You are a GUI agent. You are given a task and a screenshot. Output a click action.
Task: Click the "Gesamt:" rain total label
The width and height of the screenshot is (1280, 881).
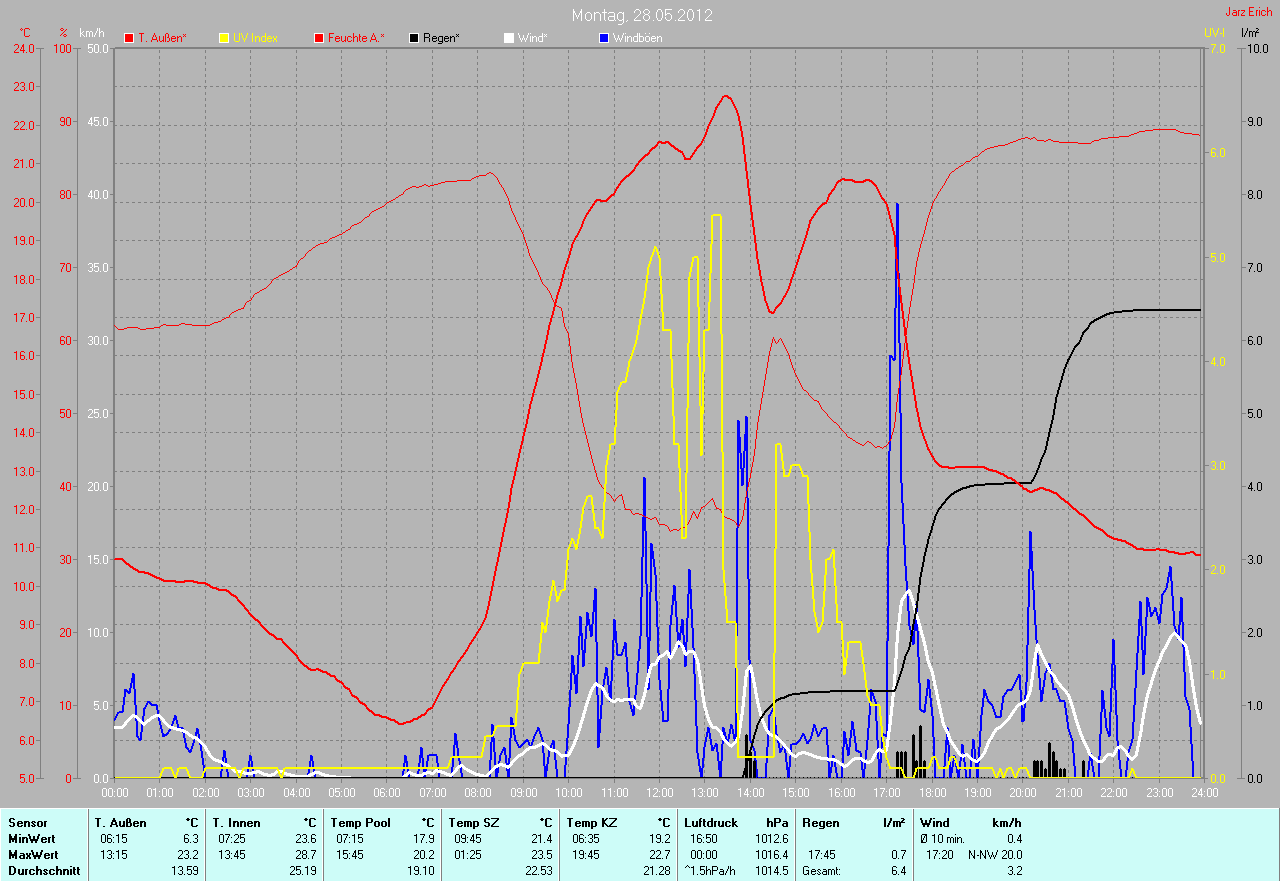click(822, 871)
